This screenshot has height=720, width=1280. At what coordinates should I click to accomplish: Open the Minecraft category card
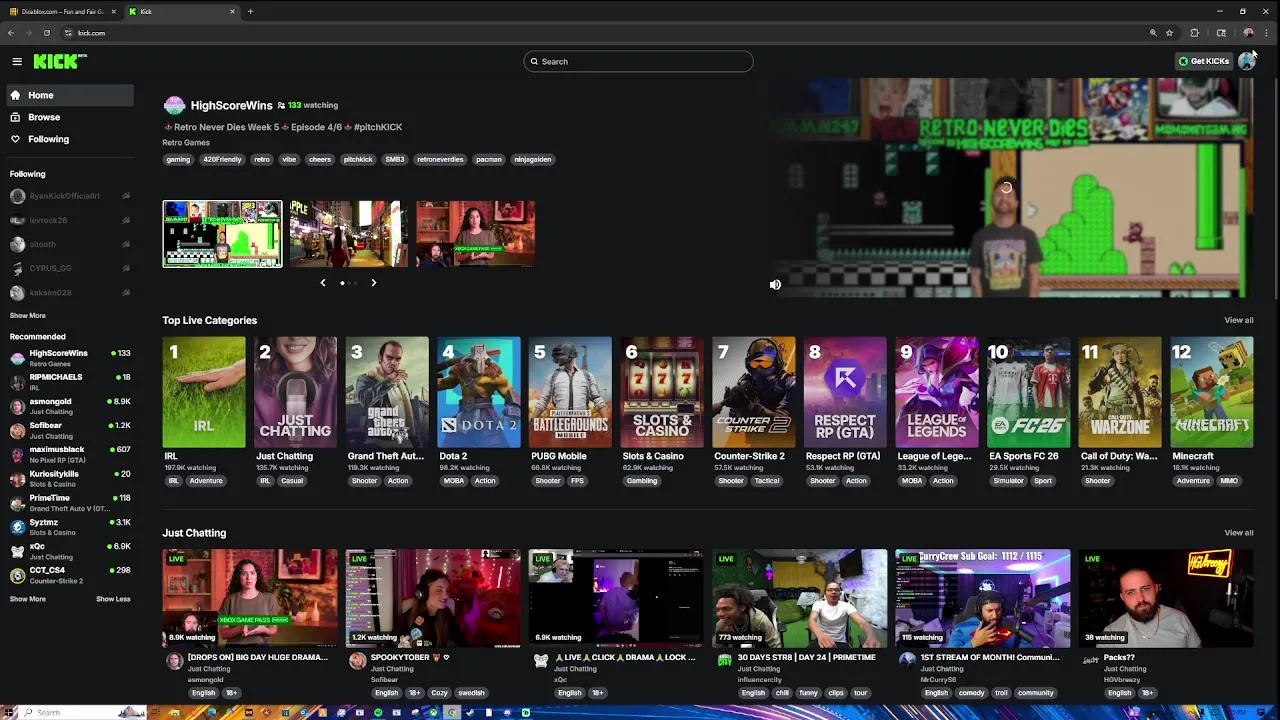1212,392
